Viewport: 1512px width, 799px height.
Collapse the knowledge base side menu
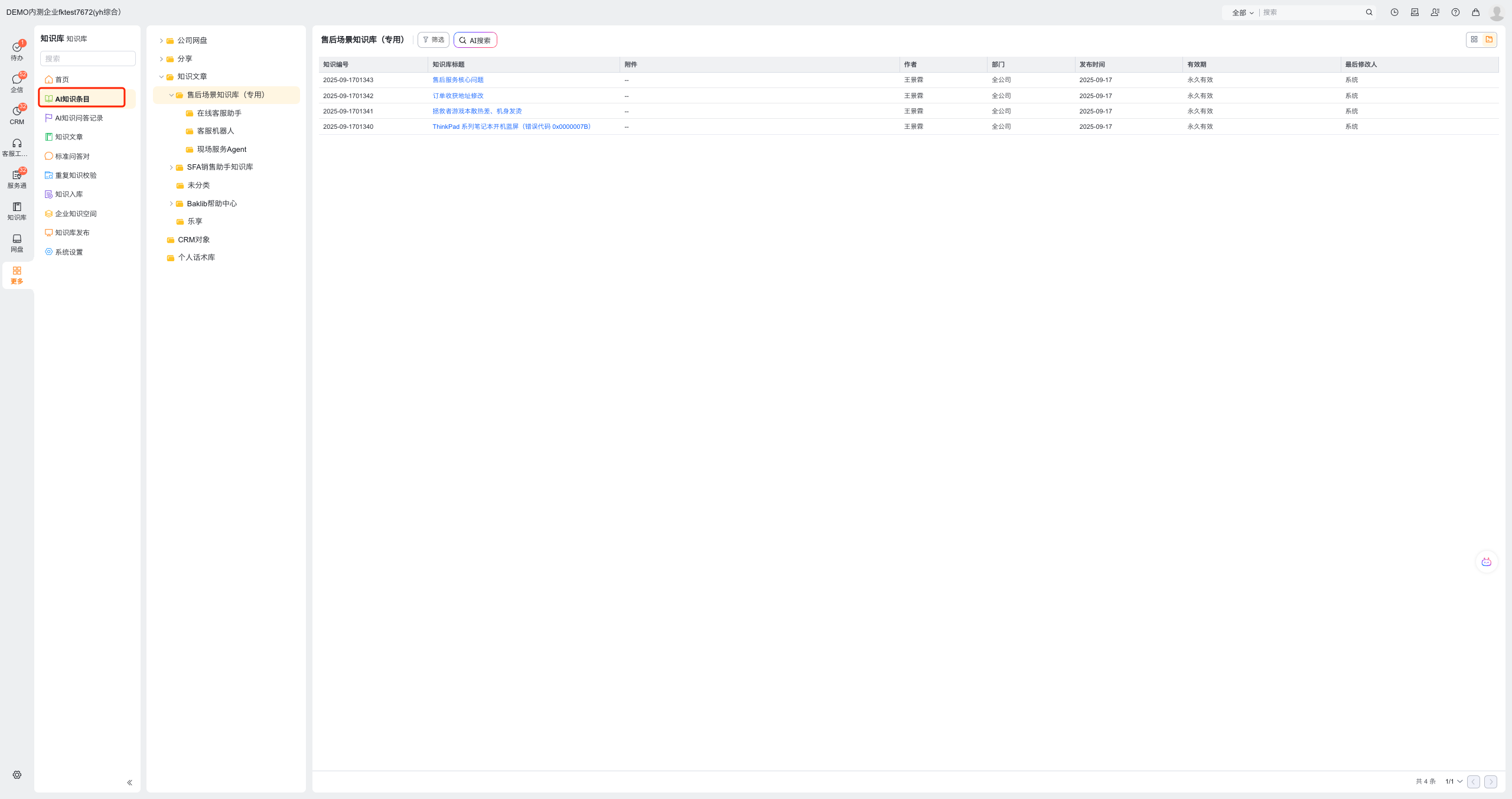pyautogui.click(x=129, y=782)
